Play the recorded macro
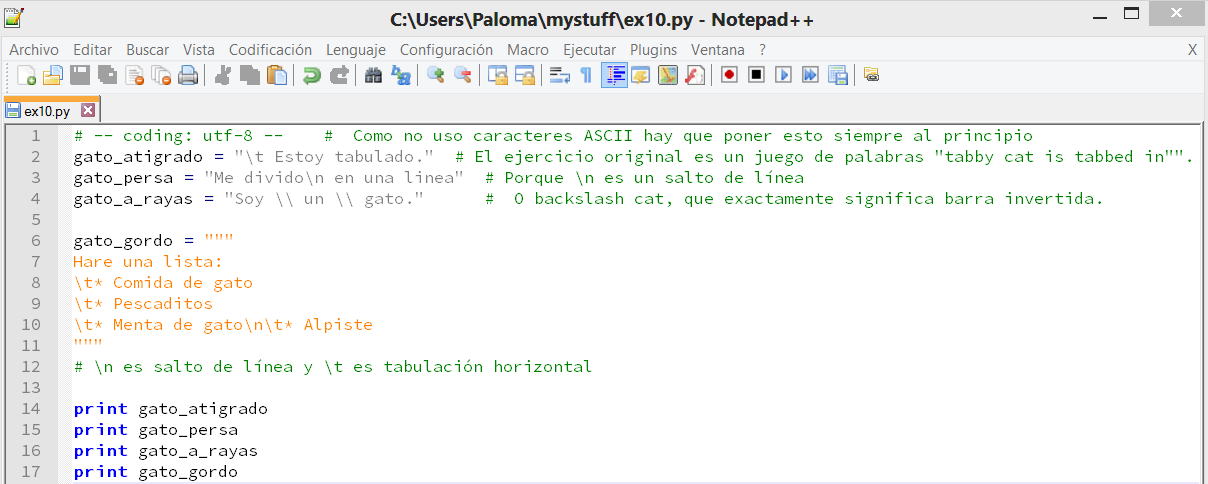This screenshot has width=1208, height=484. pos(783,75)
